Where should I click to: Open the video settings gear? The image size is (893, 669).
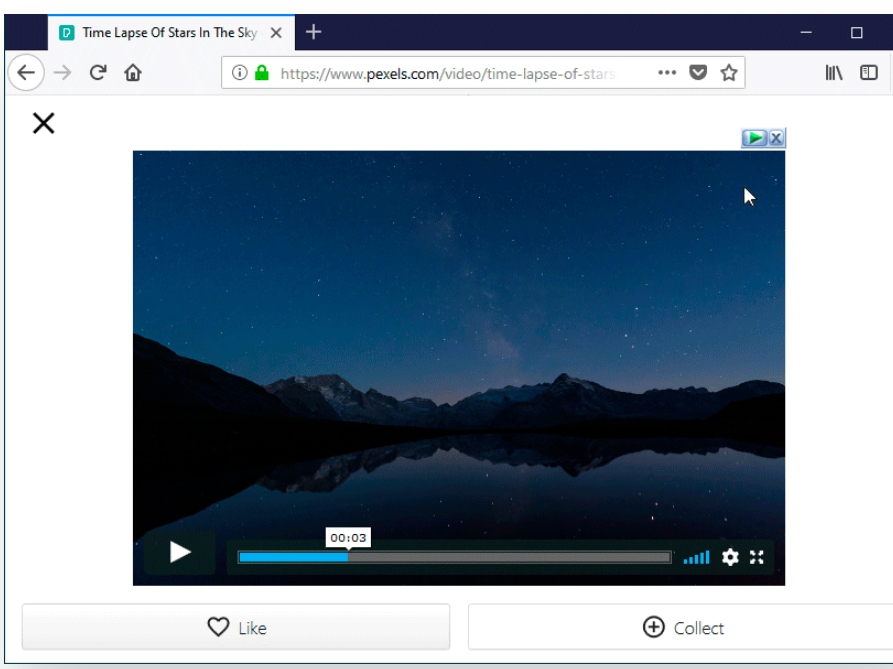pos(730,557)
